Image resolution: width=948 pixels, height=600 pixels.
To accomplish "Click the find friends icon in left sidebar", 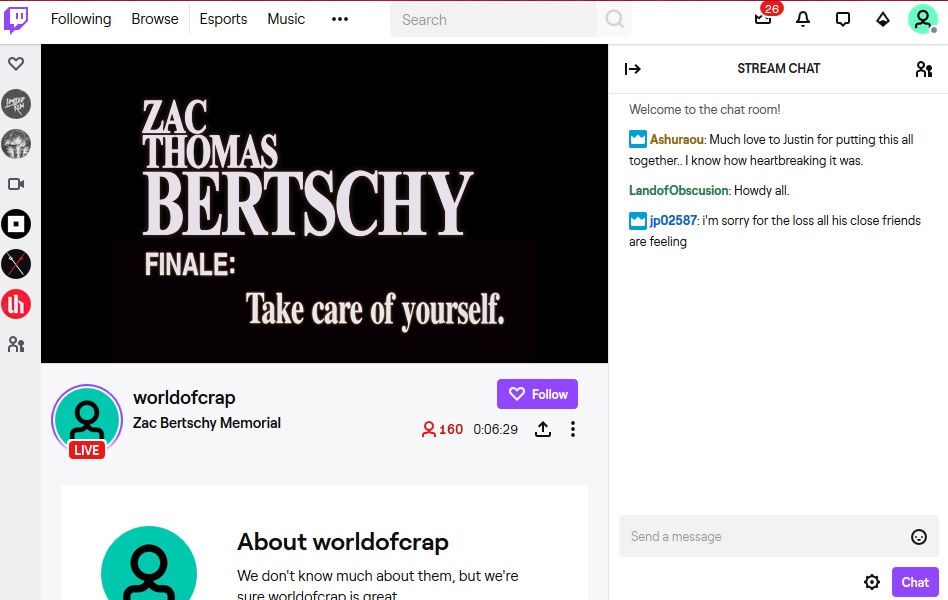I will pos(16,344).
